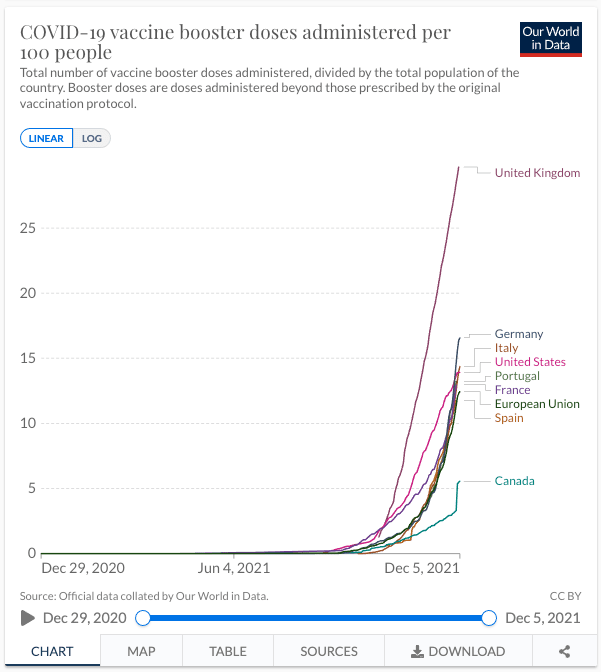Select the LINEAR scale option

pyautogui.click(x=47, y=138)
